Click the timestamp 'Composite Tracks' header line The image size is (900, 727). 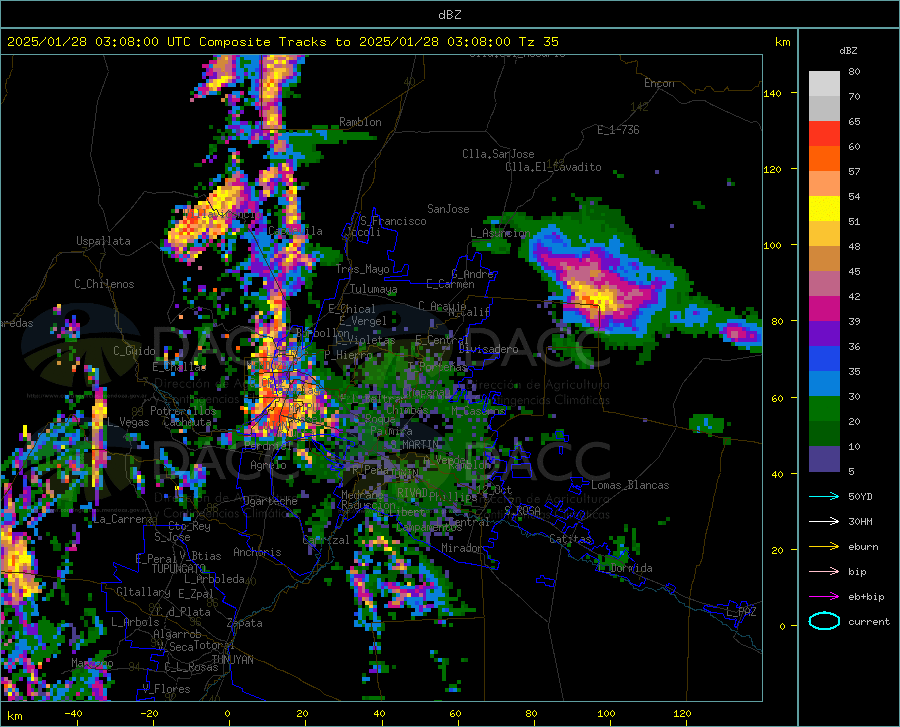(283, 42)
